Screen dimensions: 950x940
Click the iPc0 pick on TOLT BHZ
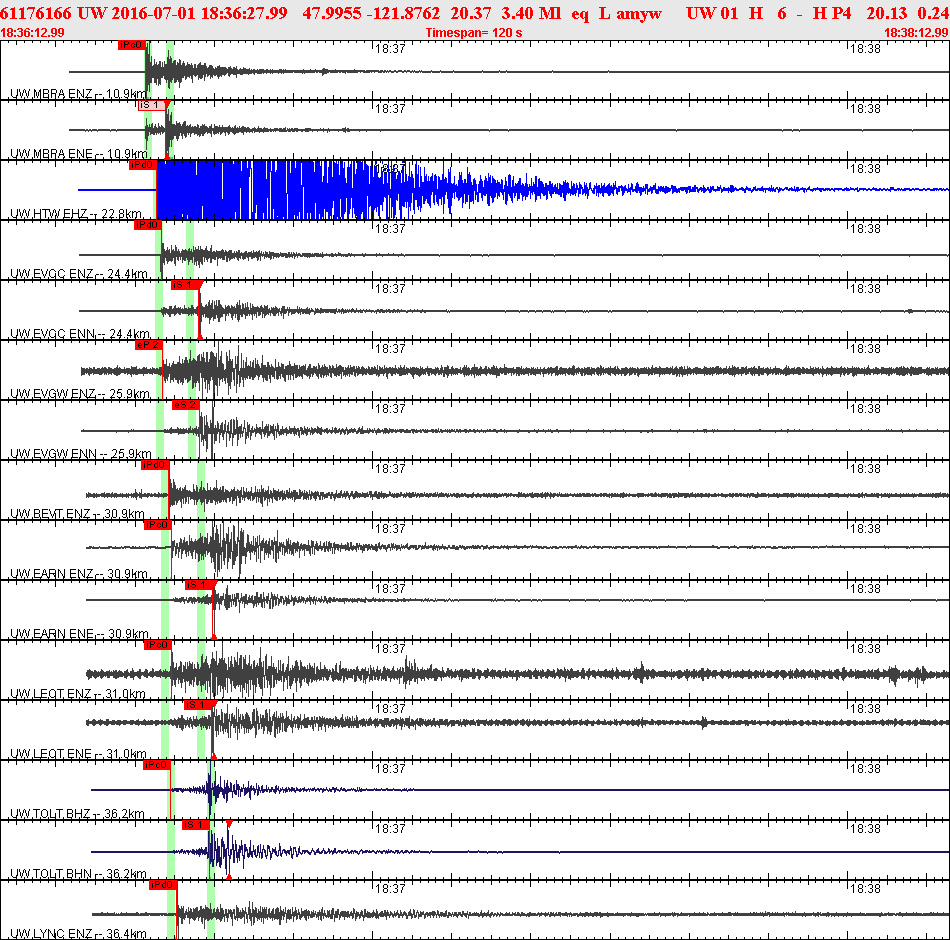(x=156, y=765)
